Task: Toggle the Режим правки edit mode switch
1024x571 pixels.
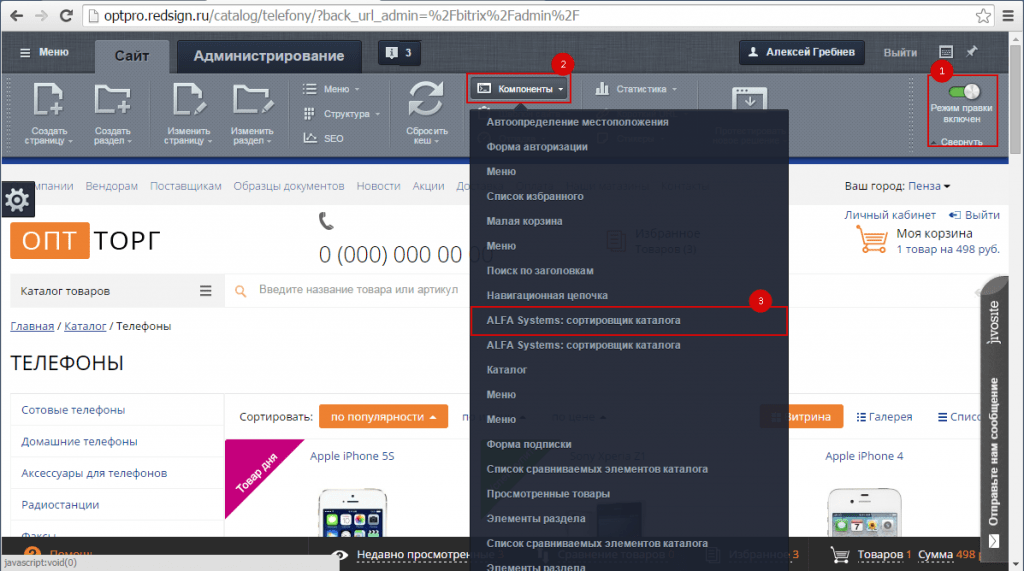Action: (964, 91)
